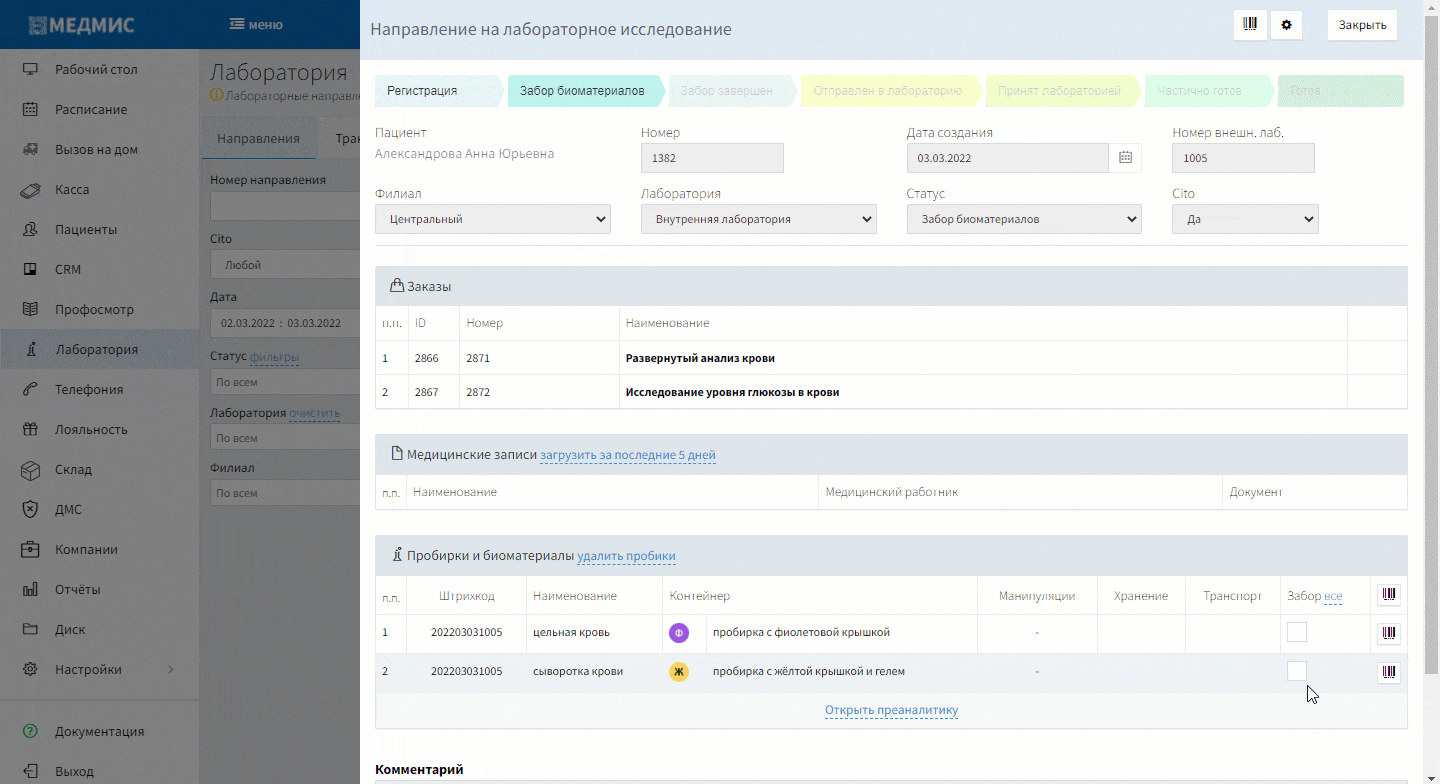Switch to the Направления tab
This screenshot has height=784, width=1440.
(x=259, y=139)
